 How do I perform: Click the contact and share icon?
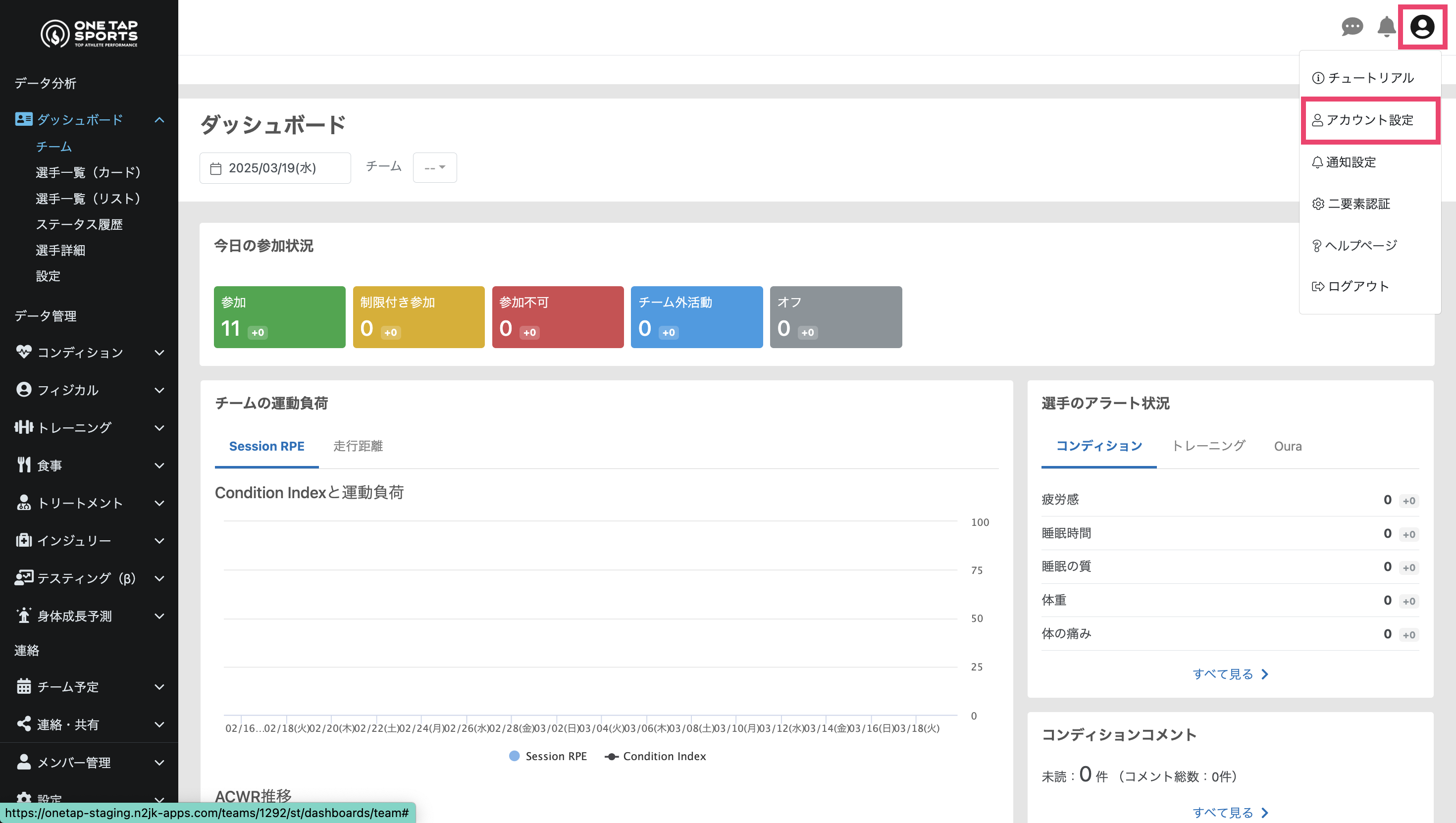pyautogui.click(x=24, y=724)
